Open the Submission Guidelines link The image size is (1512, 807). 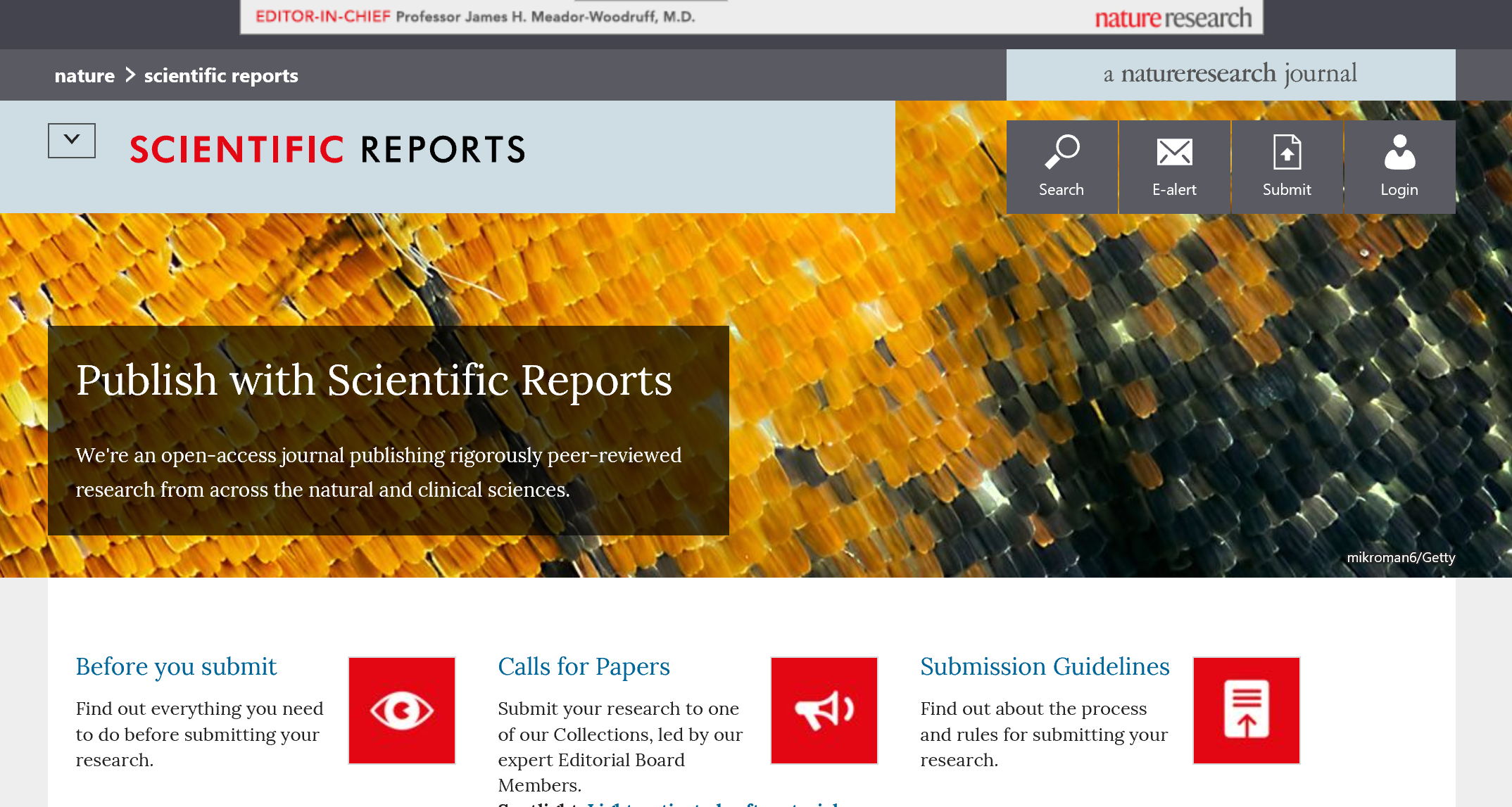pyautogui.click(x=1045, y=666)
